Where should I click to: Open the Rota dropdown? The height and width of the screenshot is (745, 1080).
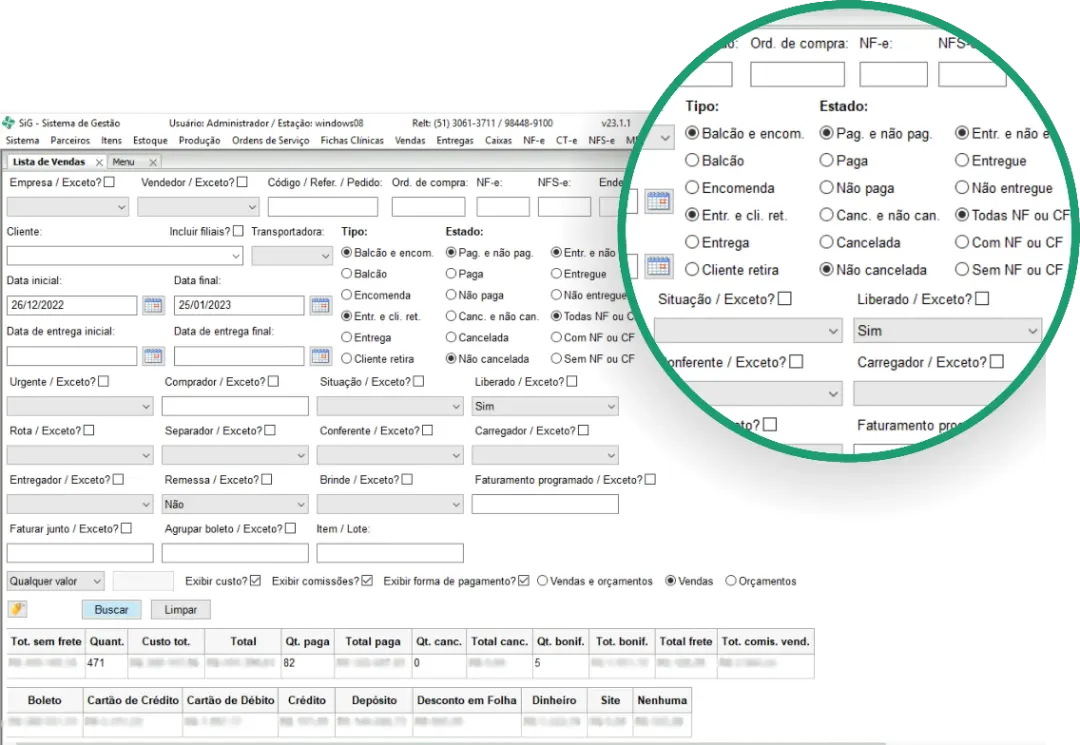point(80,455)
